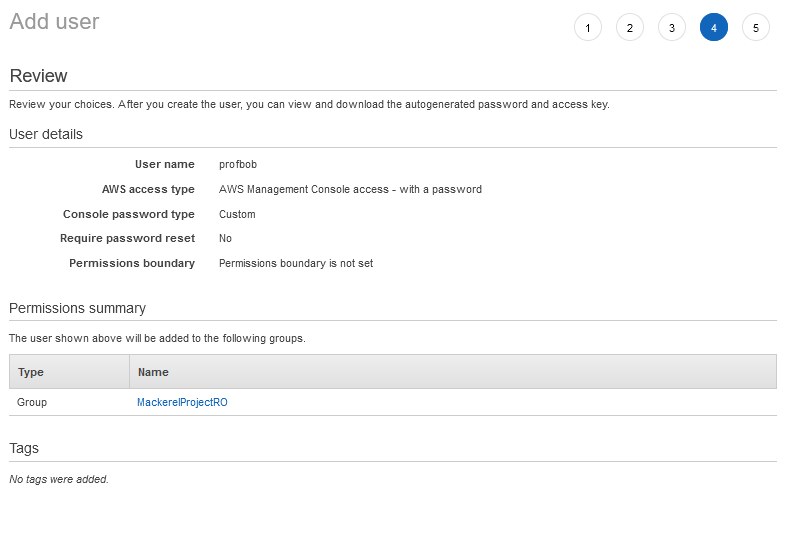Click the 'No tags were added' message
This screenshot has height=537, width=799.
(59, 479)
